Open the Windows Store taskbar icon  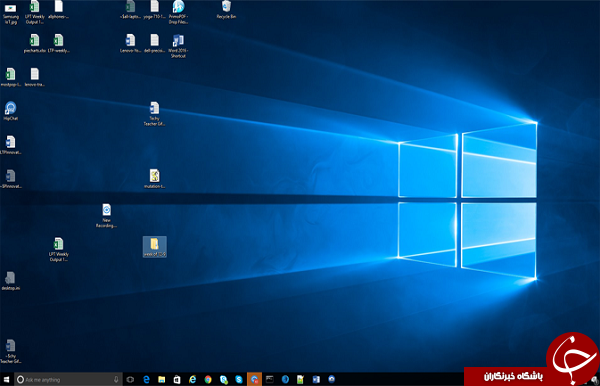(x=177, y=379)
